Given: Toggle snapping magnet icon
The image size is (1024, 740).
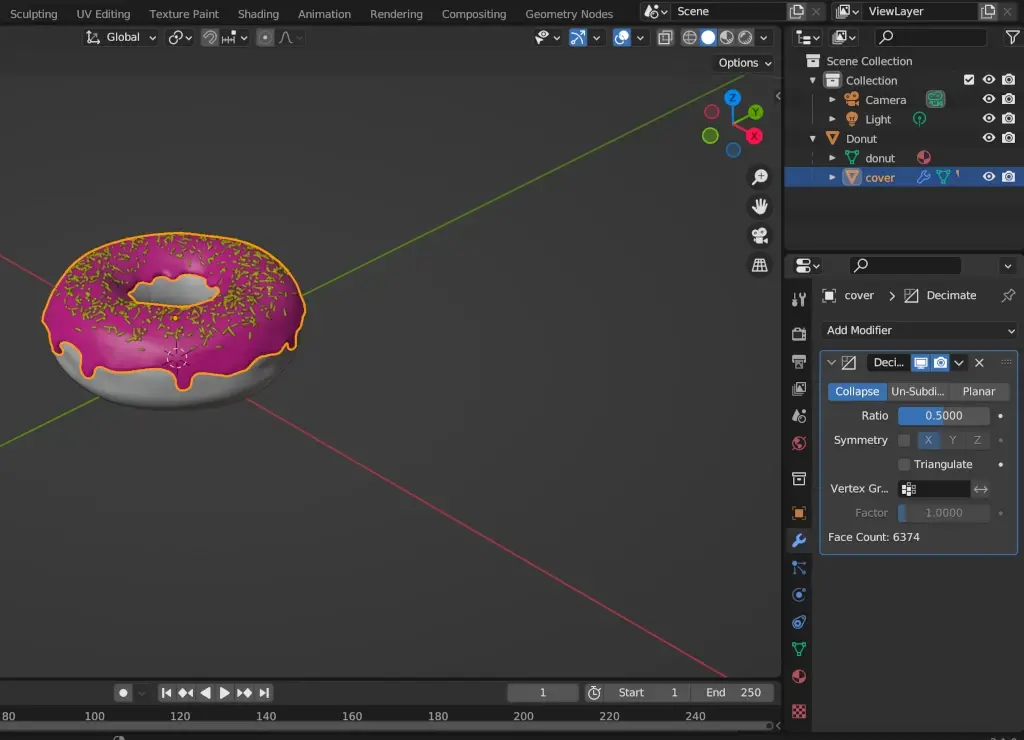Looking at the screenshot, I should pos(209,38).
